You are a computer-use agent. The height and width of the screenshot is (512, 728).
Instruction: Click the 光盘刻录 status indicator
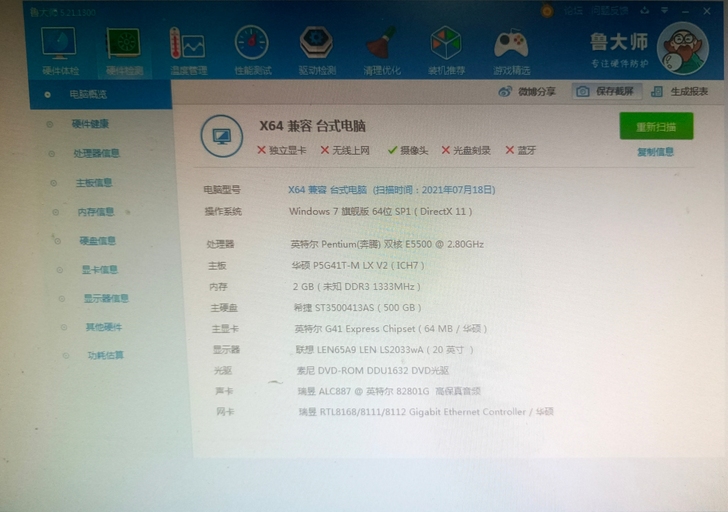coord(466,150)
